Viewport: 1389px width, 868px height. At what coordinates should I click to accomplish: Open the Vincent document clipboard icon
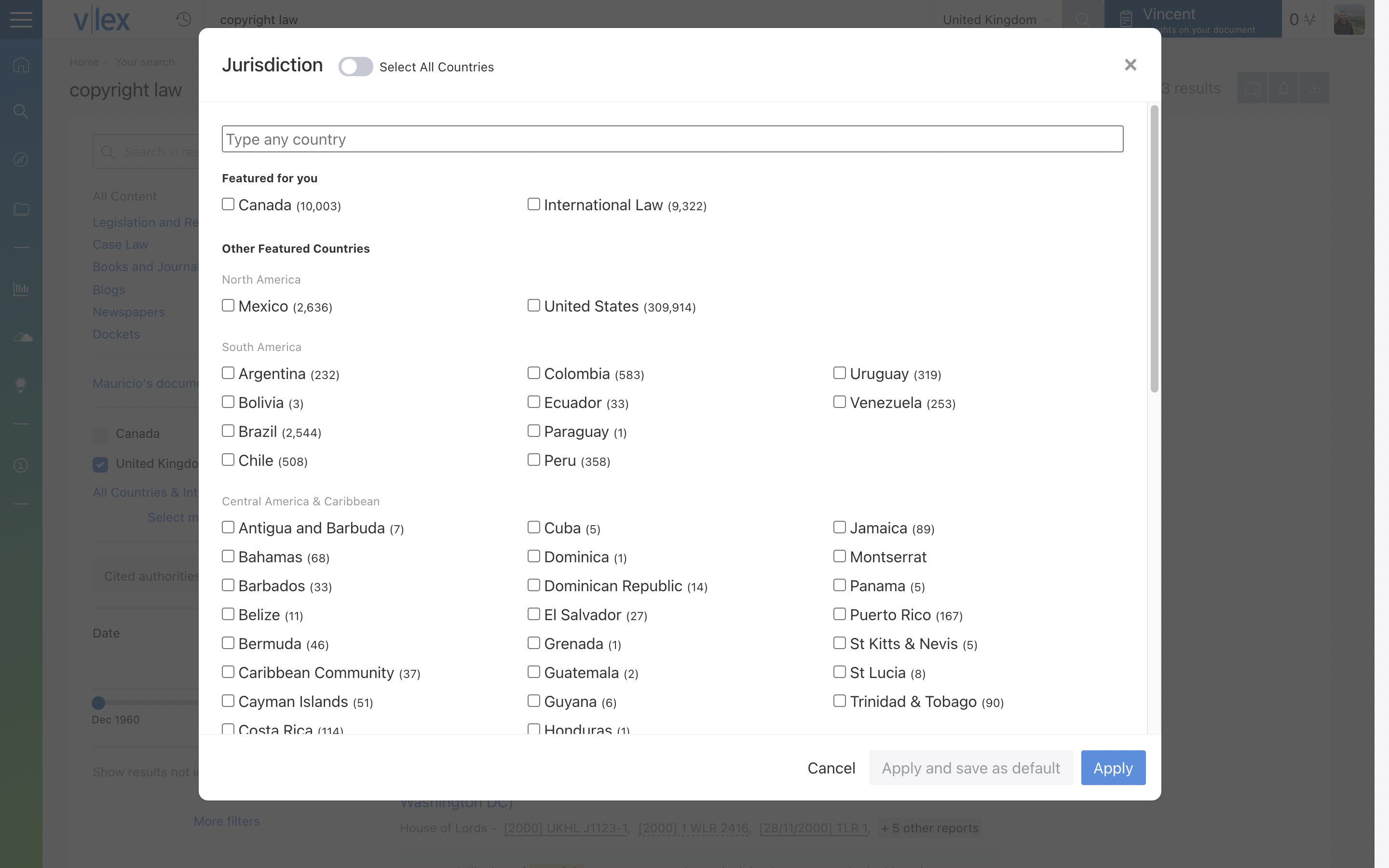[1126, 19]
